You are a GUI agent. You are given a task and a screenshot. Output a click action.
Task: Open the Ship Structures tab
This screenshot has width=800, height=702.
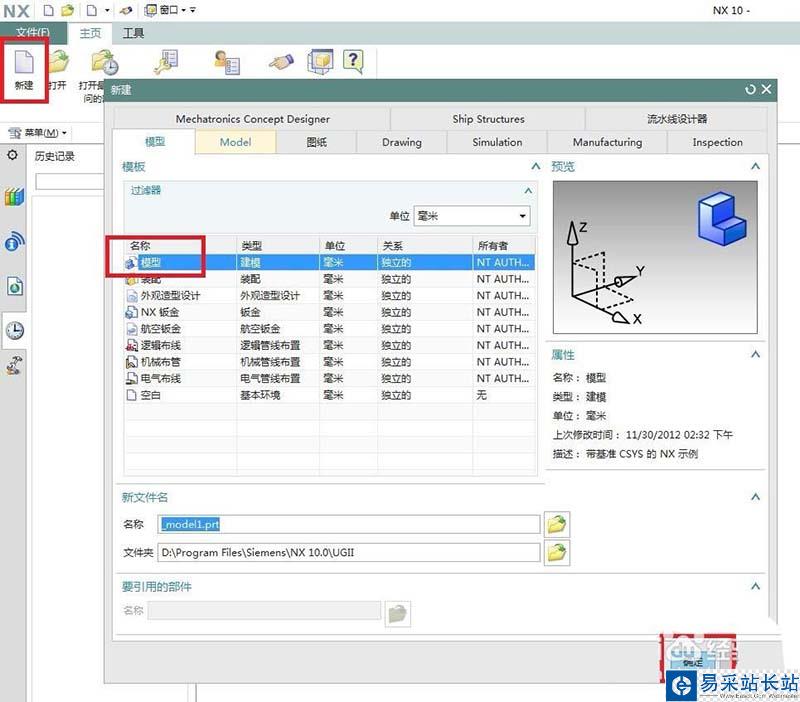488,119
